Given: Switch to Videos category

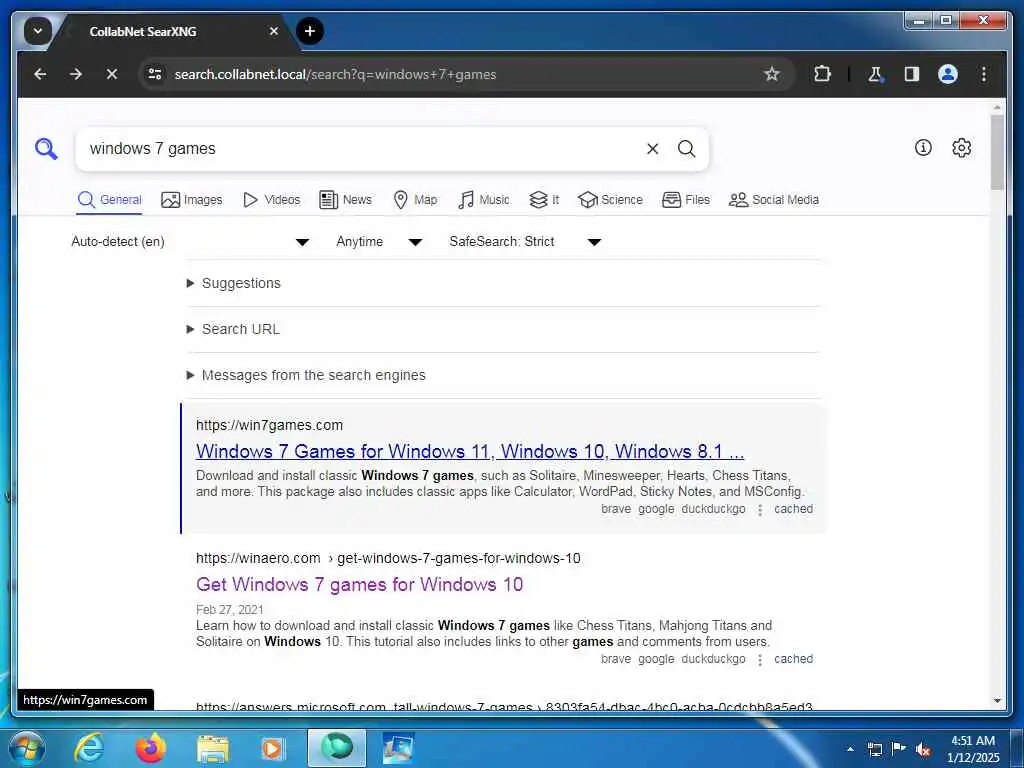Looking at the screenshot, I should pos(271,200).
